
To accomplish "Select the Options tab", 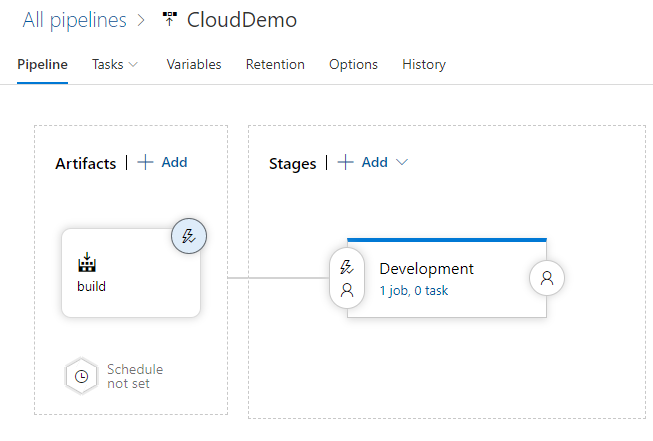I will coord(353,64).
